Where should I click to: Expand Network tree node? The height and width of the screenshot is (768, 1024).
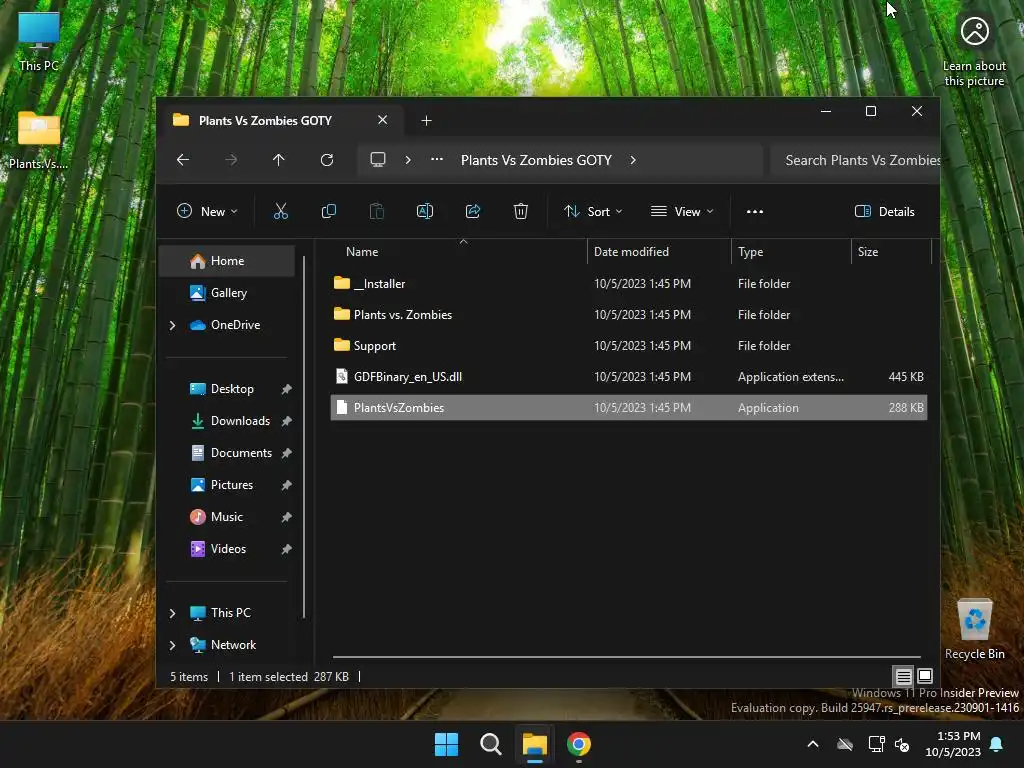172,645
